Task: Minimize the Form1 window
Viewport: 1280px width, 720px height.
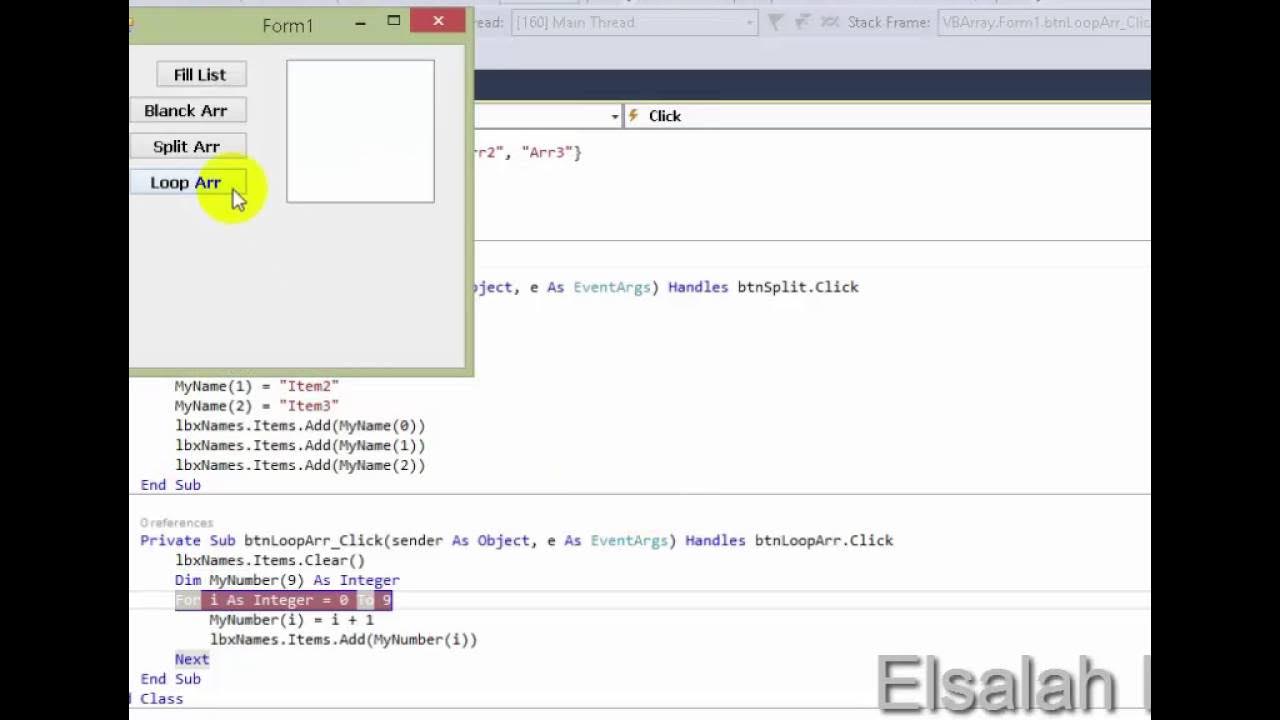Action: click(x=360, y=22)
